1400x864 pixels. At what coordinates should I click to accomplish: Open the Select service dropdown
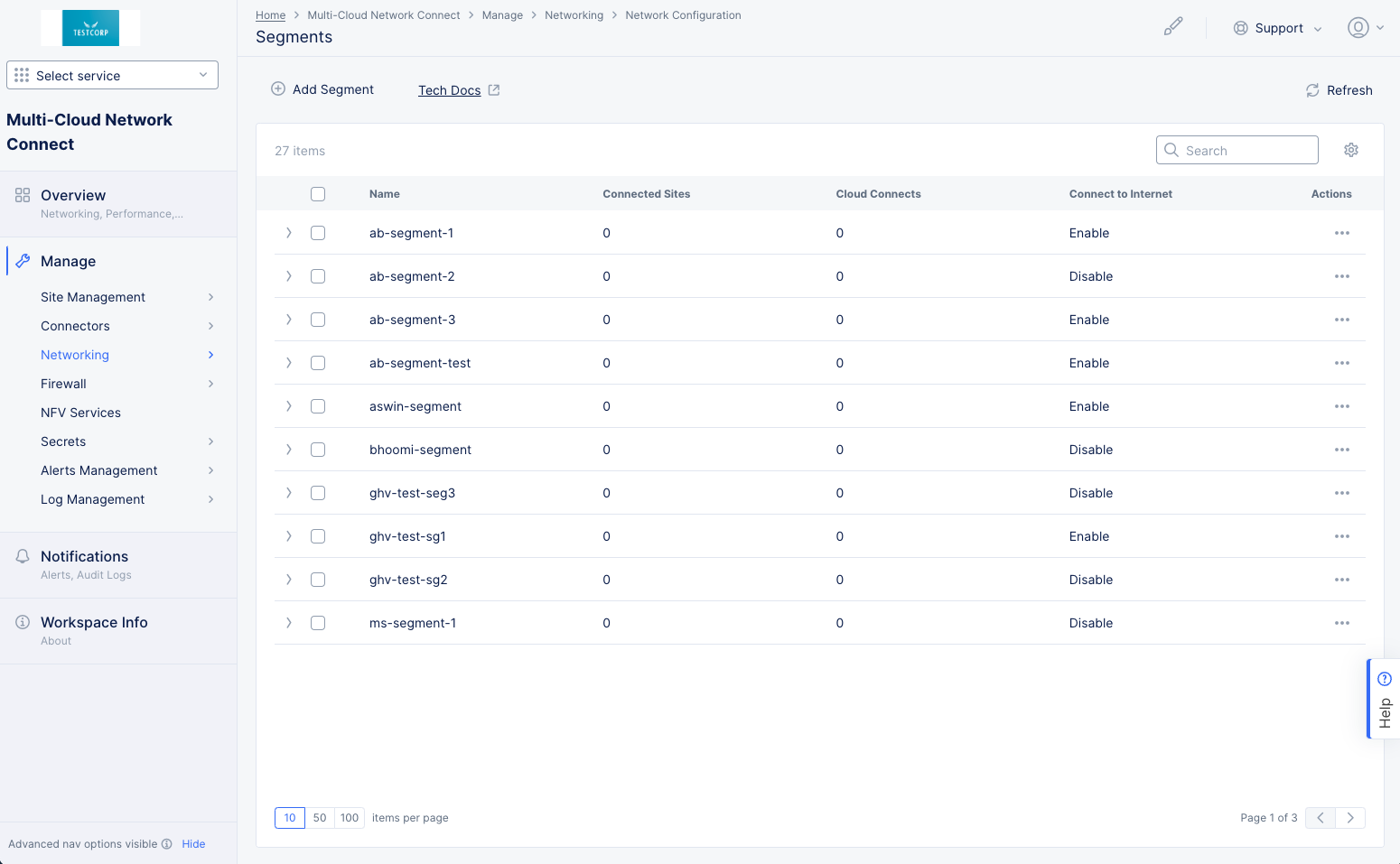pyautogui.click(x=112, y=75)
